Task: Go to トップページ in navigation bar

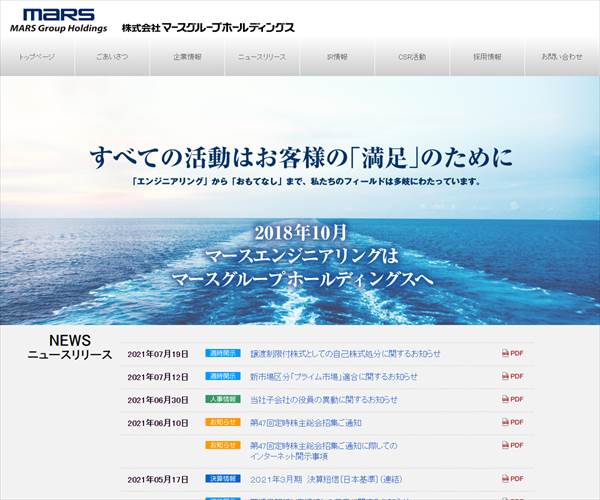Action: (x=37, y=57)
